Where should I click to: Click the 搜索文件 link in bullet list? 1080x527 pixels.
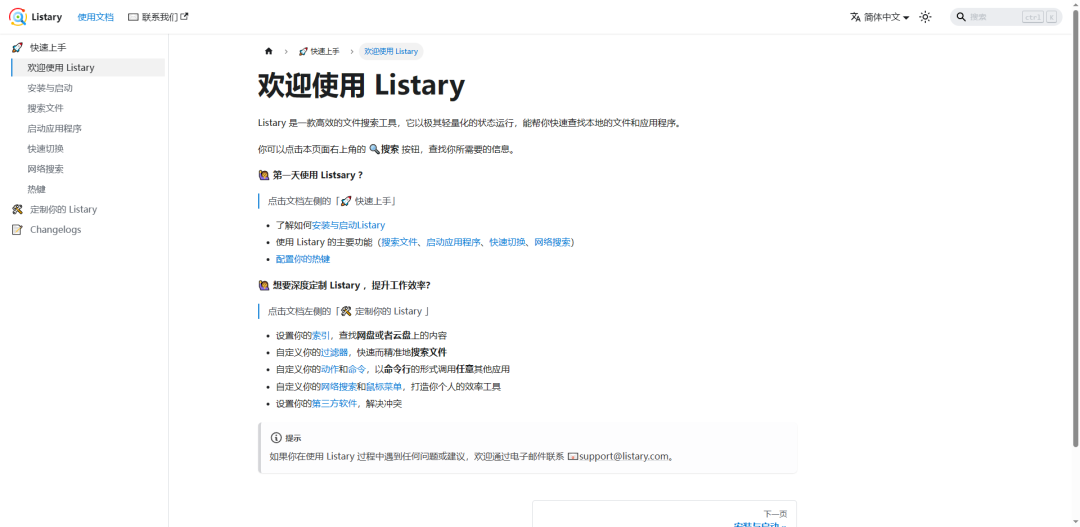[x=399, y=242]
